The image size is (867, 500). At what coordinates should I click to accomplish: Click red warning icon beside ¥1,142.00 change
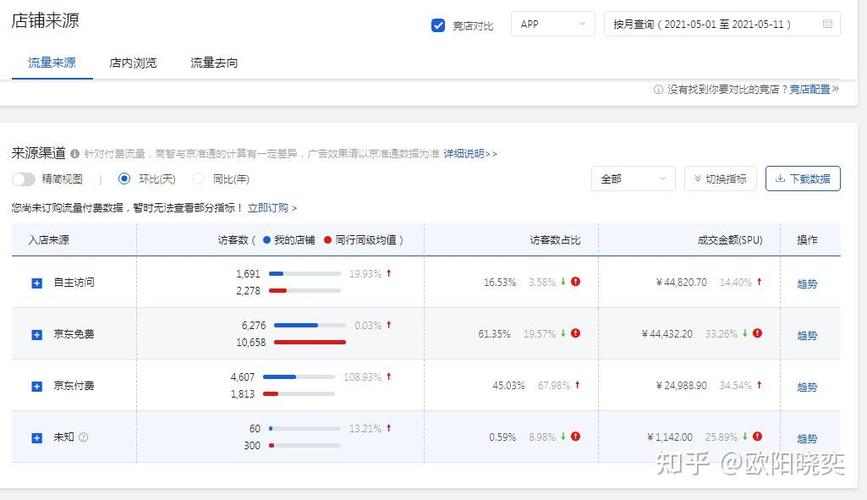tap(758, 436)
